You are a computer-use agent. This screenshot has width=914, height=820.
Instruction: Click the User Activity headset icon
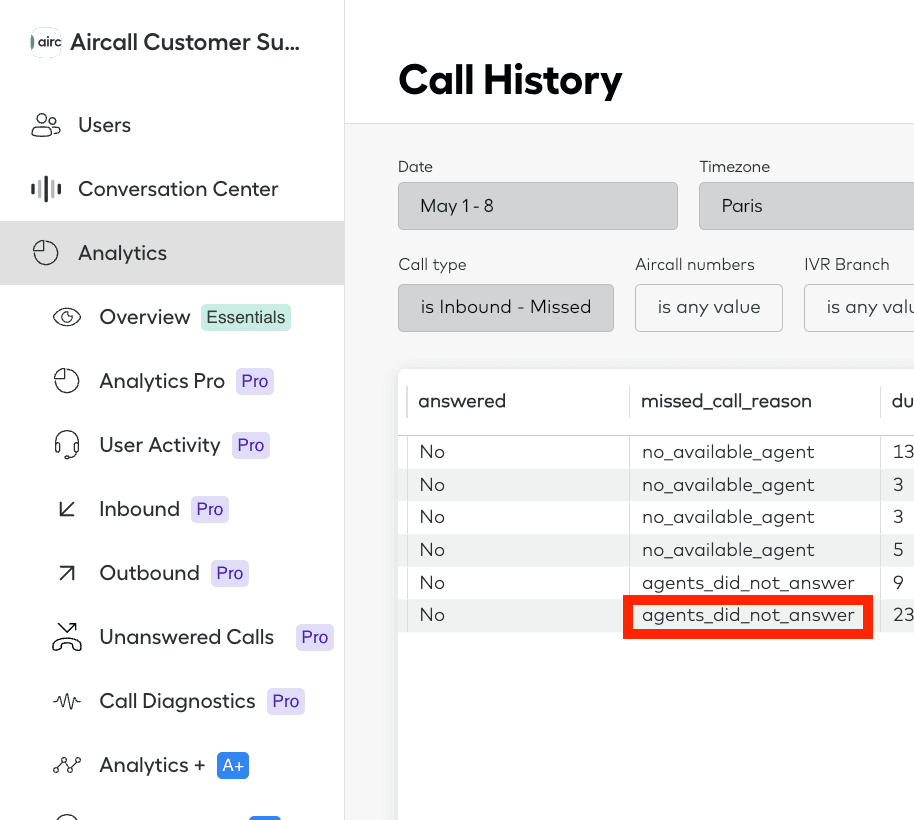(x=67, y=445)
